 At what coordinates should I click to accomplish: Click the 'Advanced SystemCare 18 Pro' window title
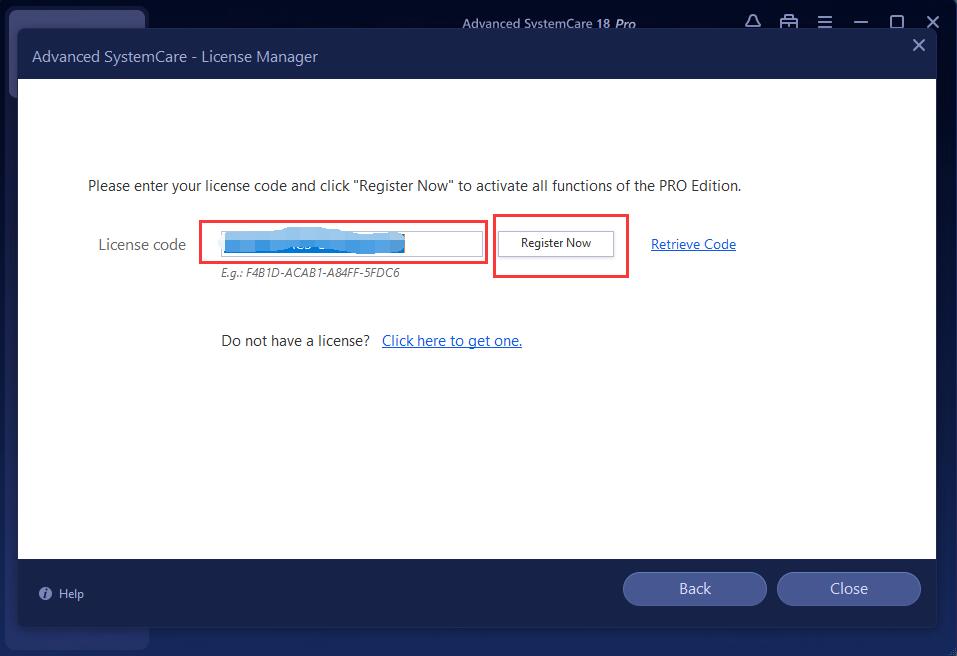tap(549, 24)
